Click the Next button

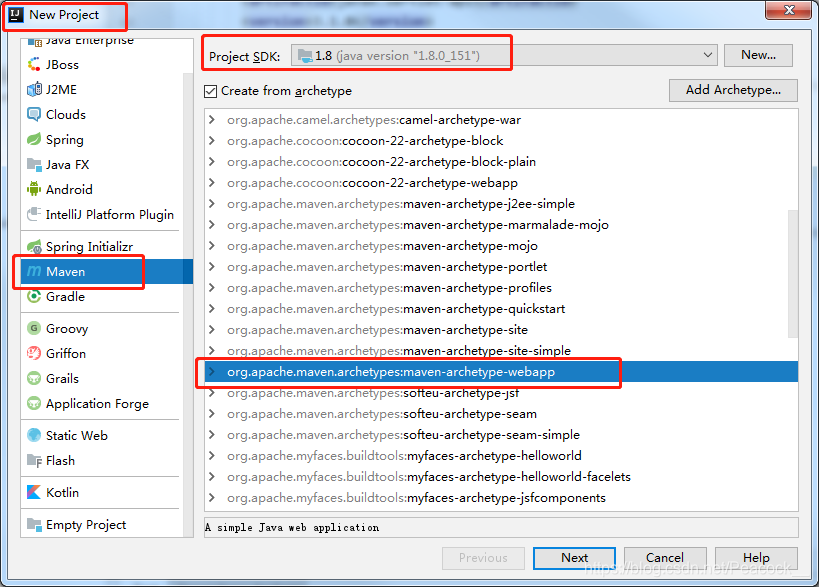(575, 558)
